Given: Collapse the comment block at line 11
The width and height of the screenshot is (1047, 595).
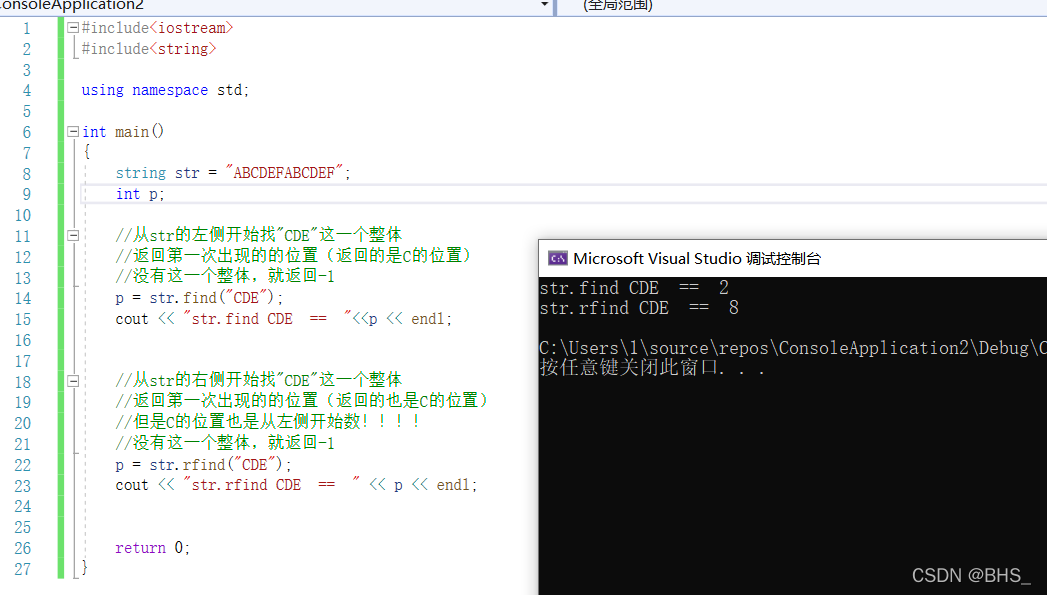Looking at the screenshot, I should (x=72, y=237).
